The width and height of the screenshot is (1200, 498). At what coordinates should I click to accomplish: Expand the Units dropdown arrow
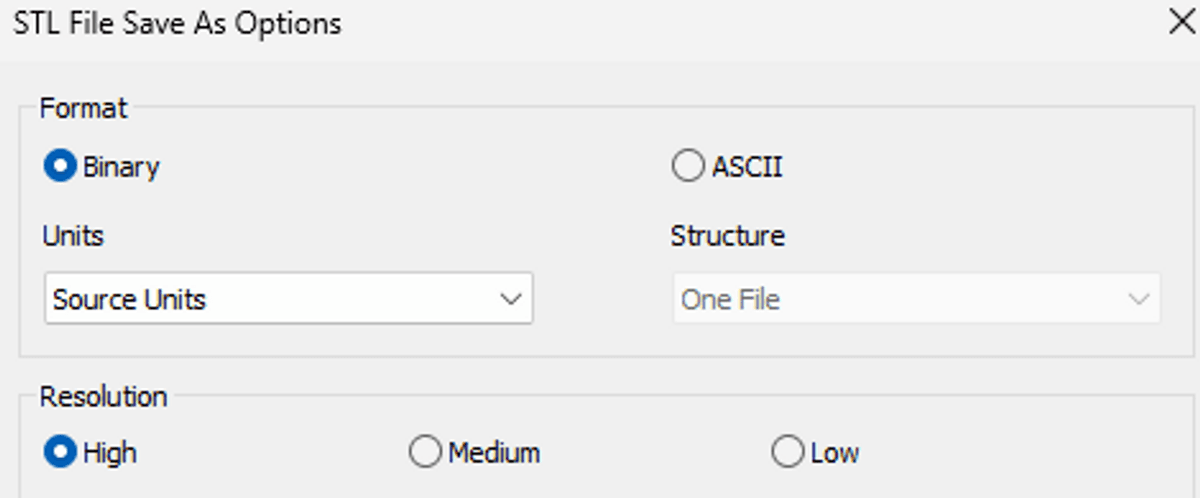point(510,299)
